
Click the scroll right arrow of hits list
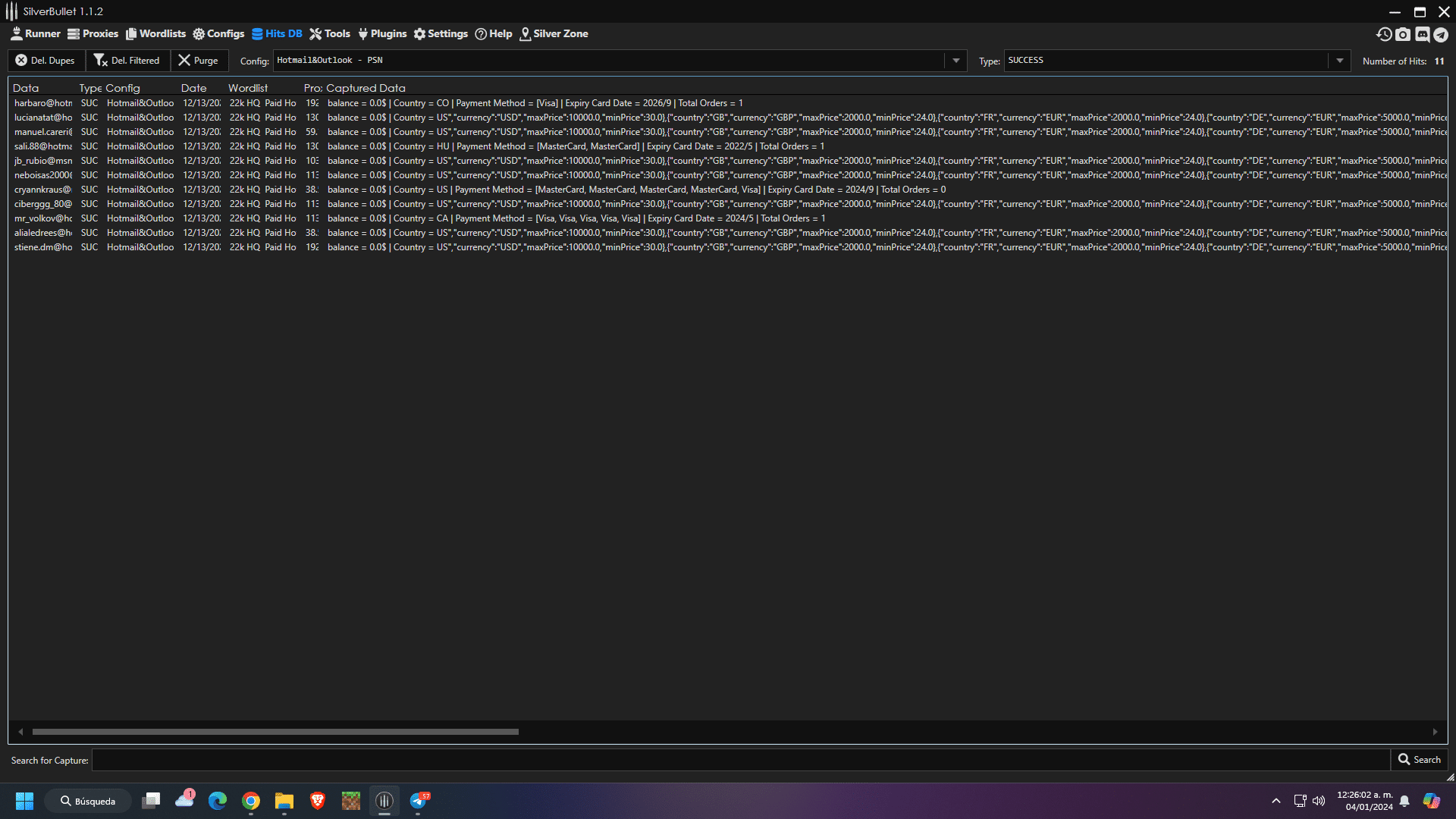pos(1435,732)
